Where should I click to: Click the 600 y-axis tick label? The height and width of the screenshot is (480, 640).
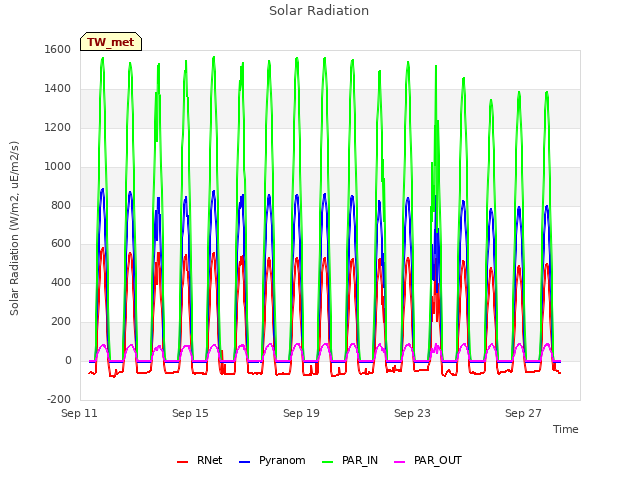[x=61, y=244]
